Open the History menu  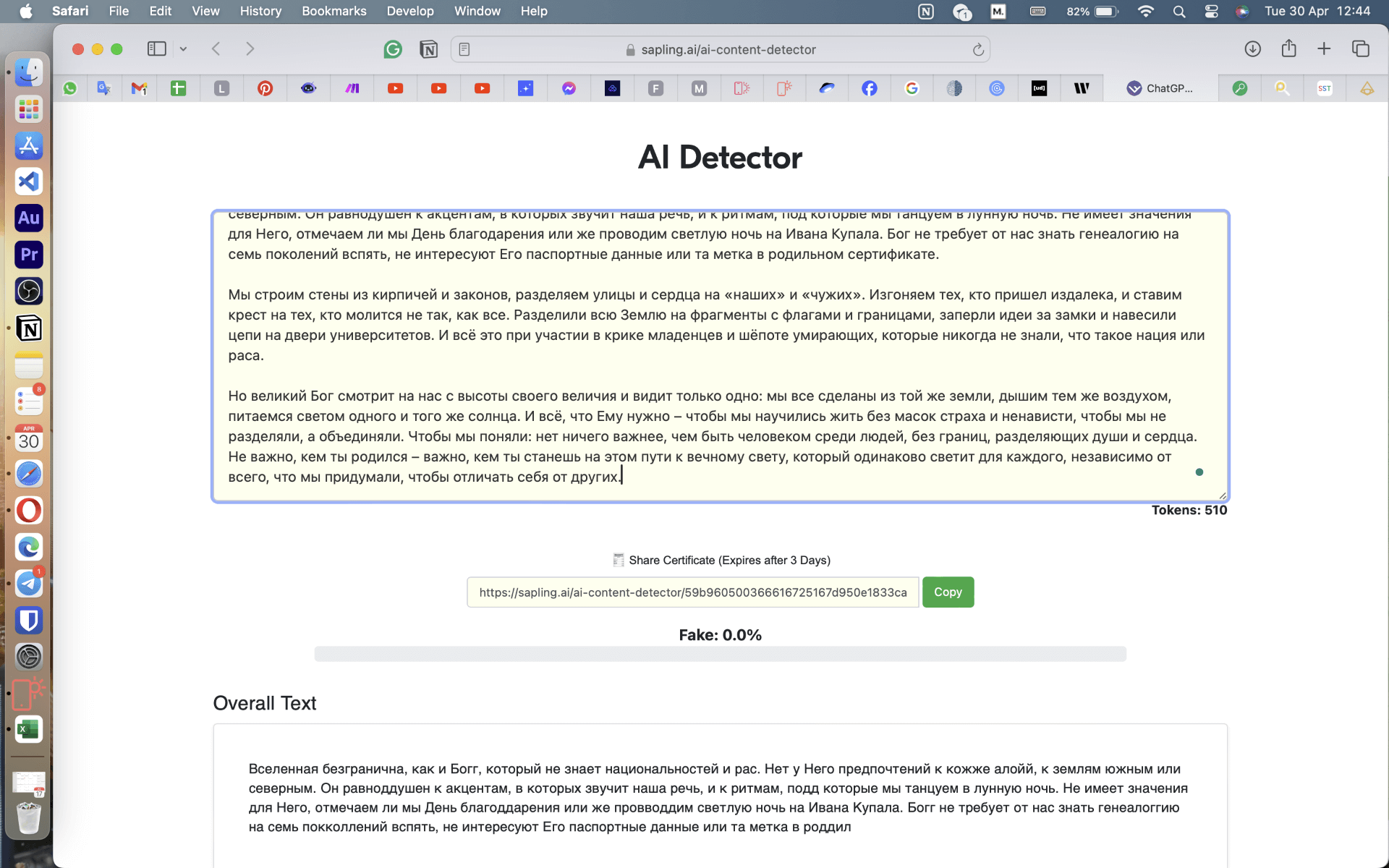pyautogui.click(x=260, y=11)
